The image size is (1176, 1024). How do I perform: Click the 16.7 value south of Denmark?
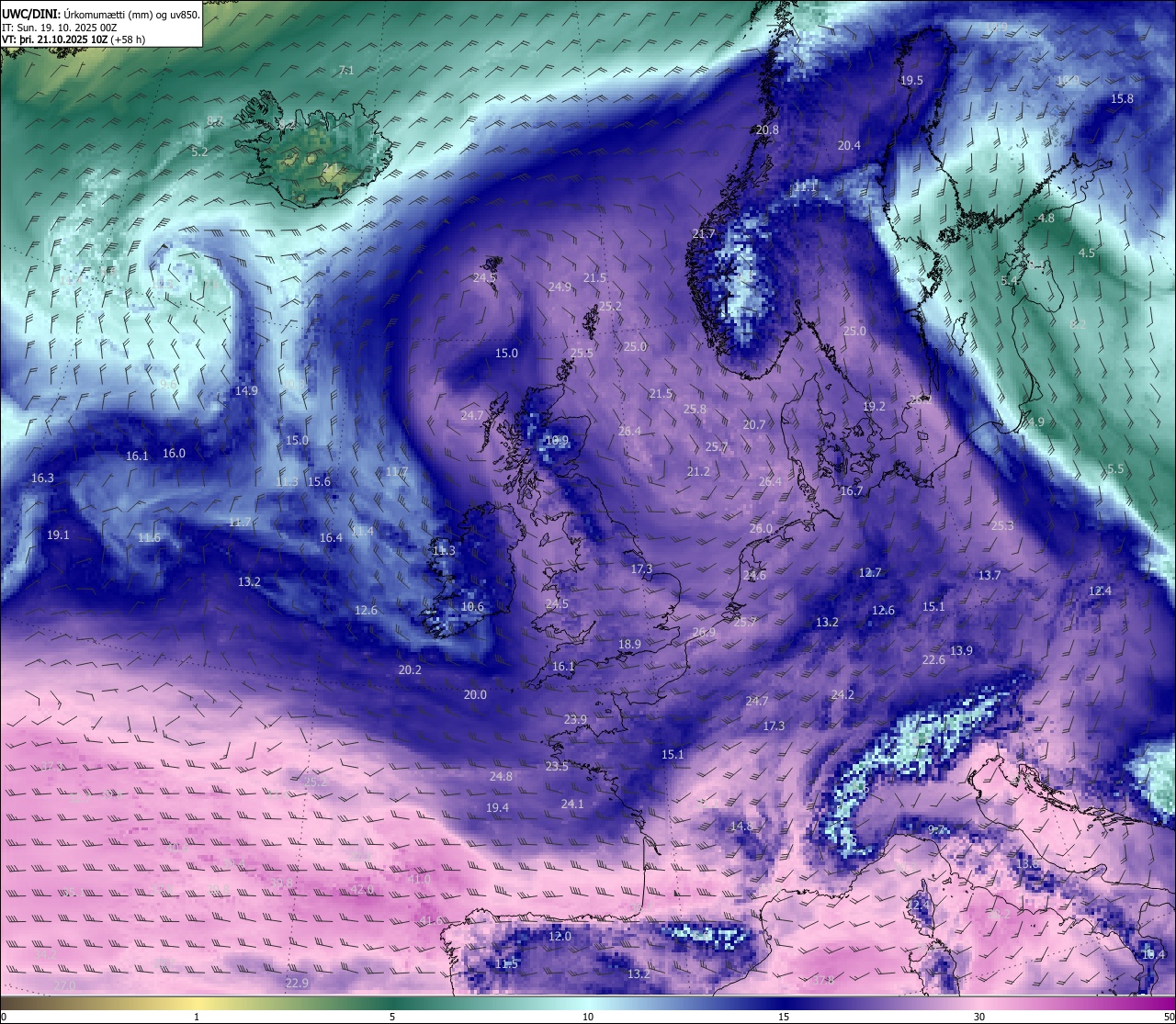tap(852, 491)
